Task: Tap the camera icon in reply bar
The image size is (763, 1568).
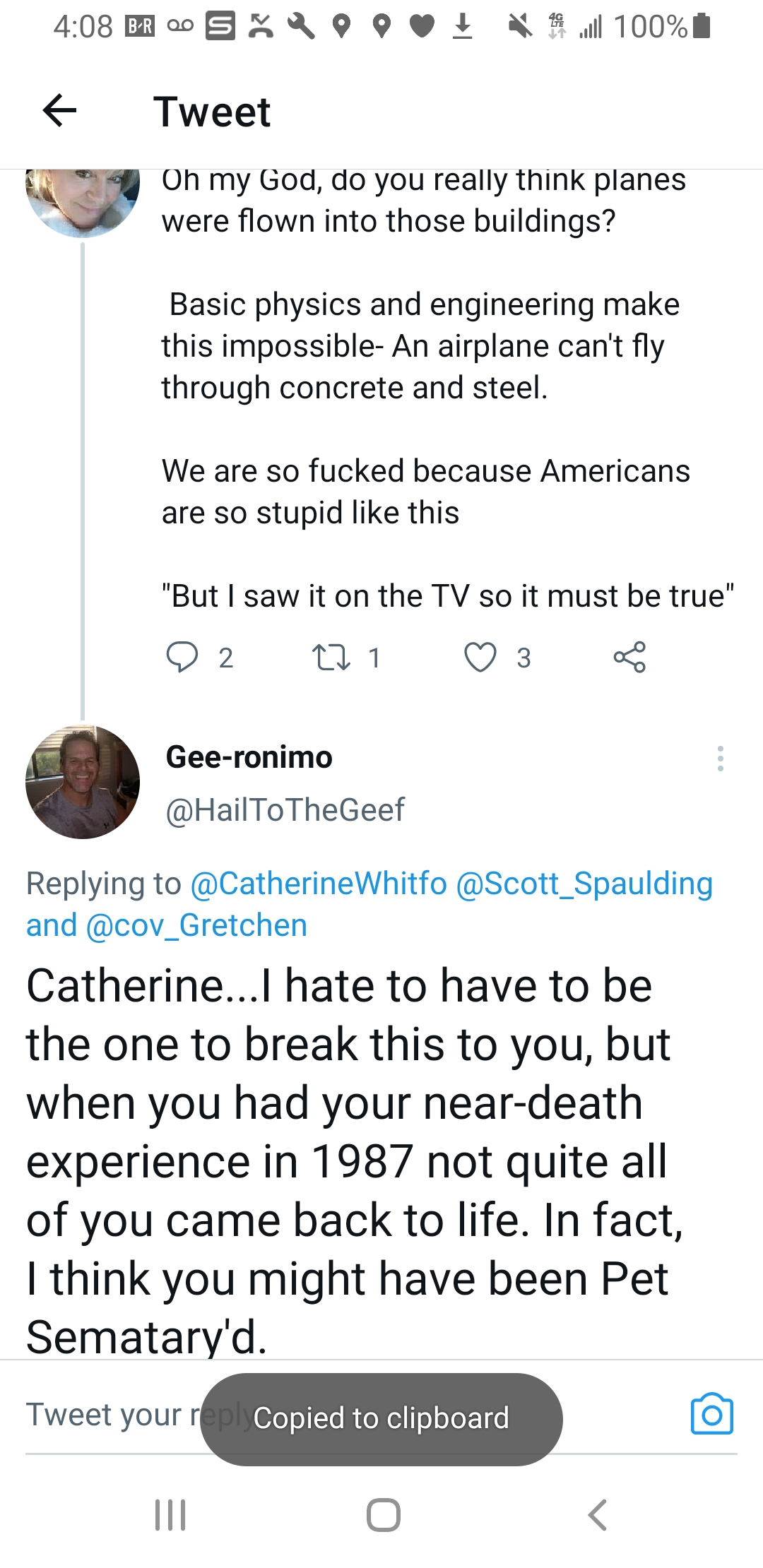Action: pos(711,1414)
